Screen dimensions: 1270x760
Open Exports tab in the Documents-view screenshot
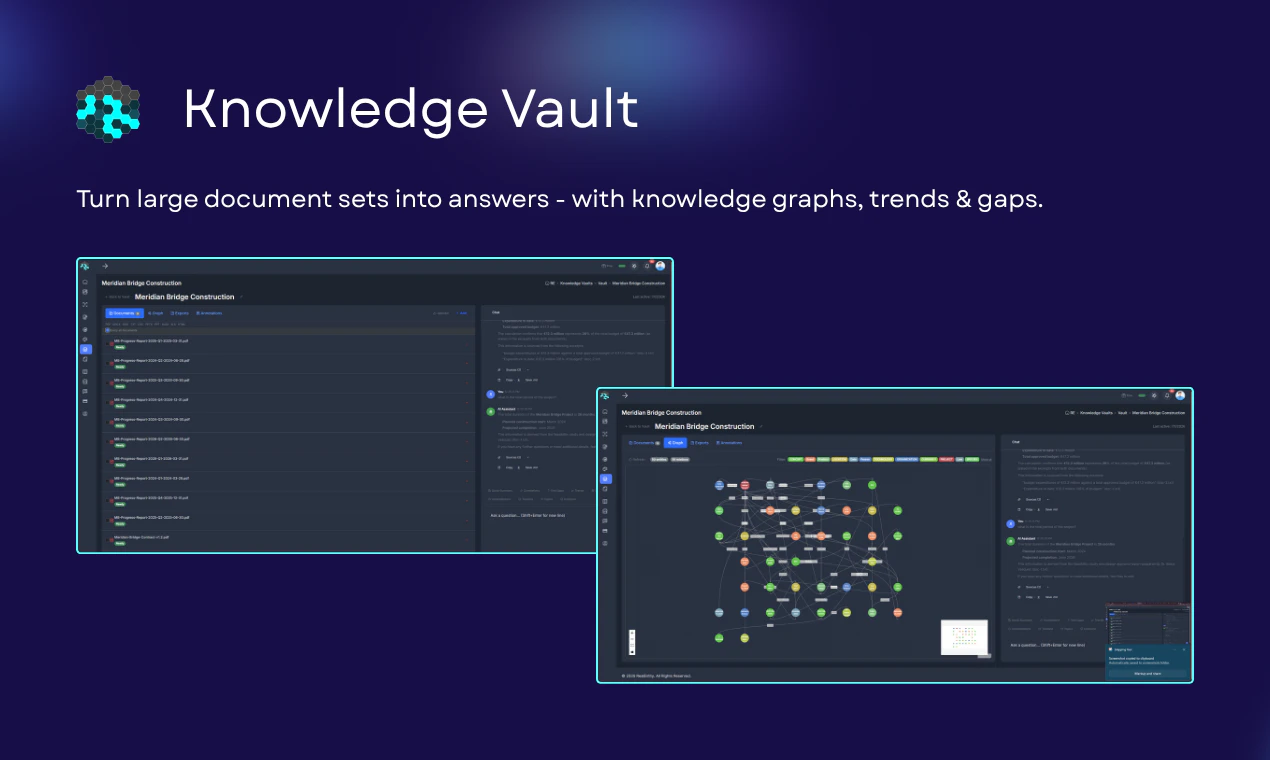pos(179,313)
